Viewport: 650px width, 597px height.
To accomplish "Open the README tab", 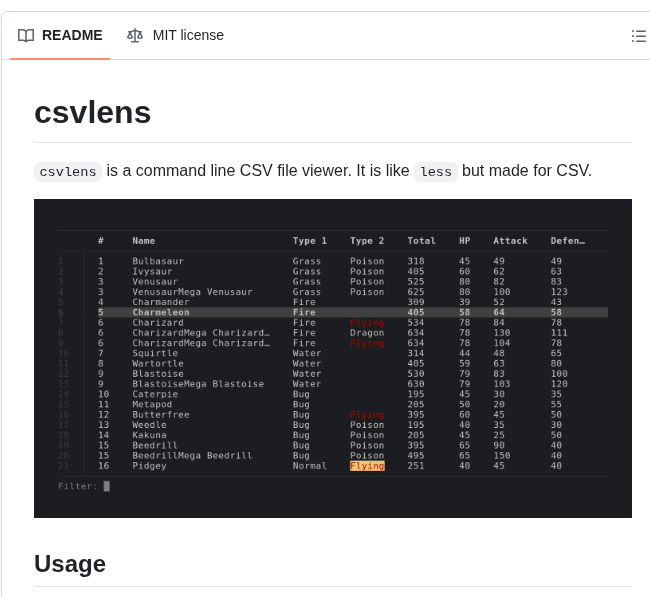I will (x=60, y=36).
